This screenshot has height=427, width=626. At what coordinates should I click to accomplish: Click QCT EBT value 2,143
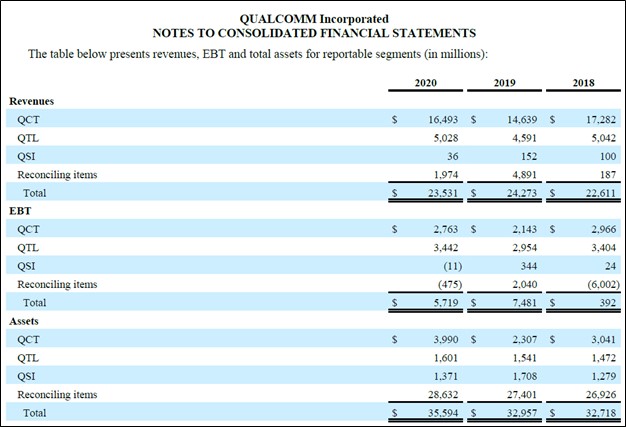tap(525, 229)
